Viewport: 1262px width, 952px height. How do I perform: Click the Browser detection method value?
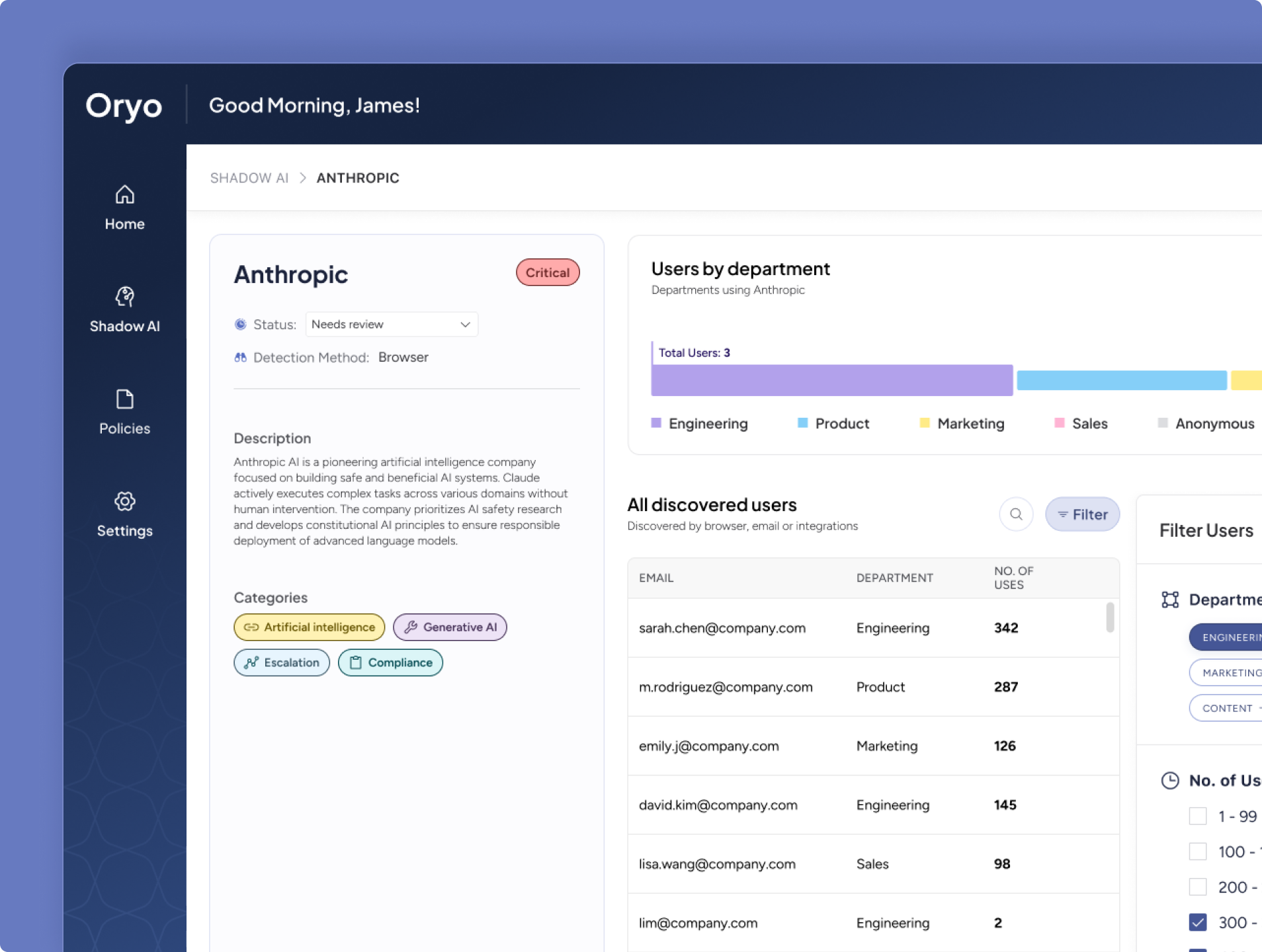pyautogui.click(x=403, y=357)
